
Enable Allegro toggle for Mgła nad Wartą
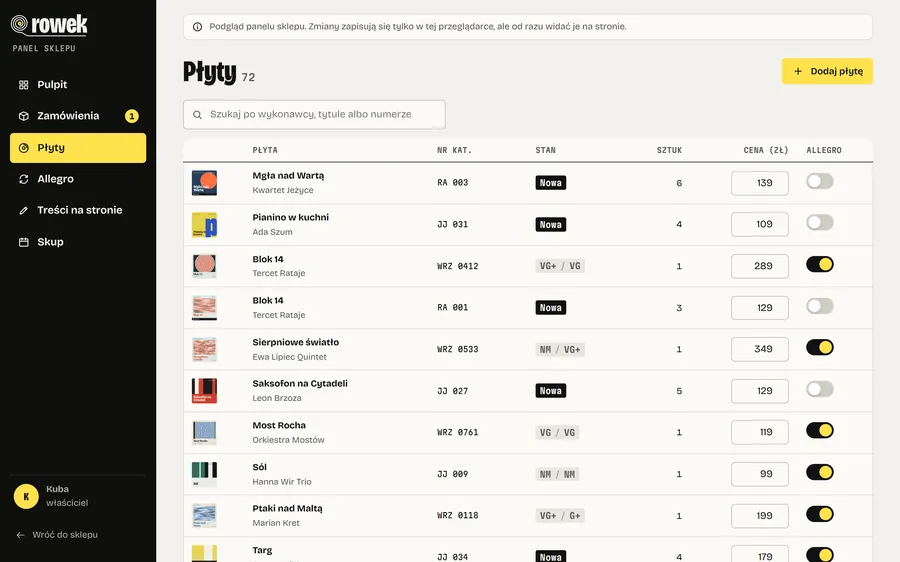coord(820,181)
